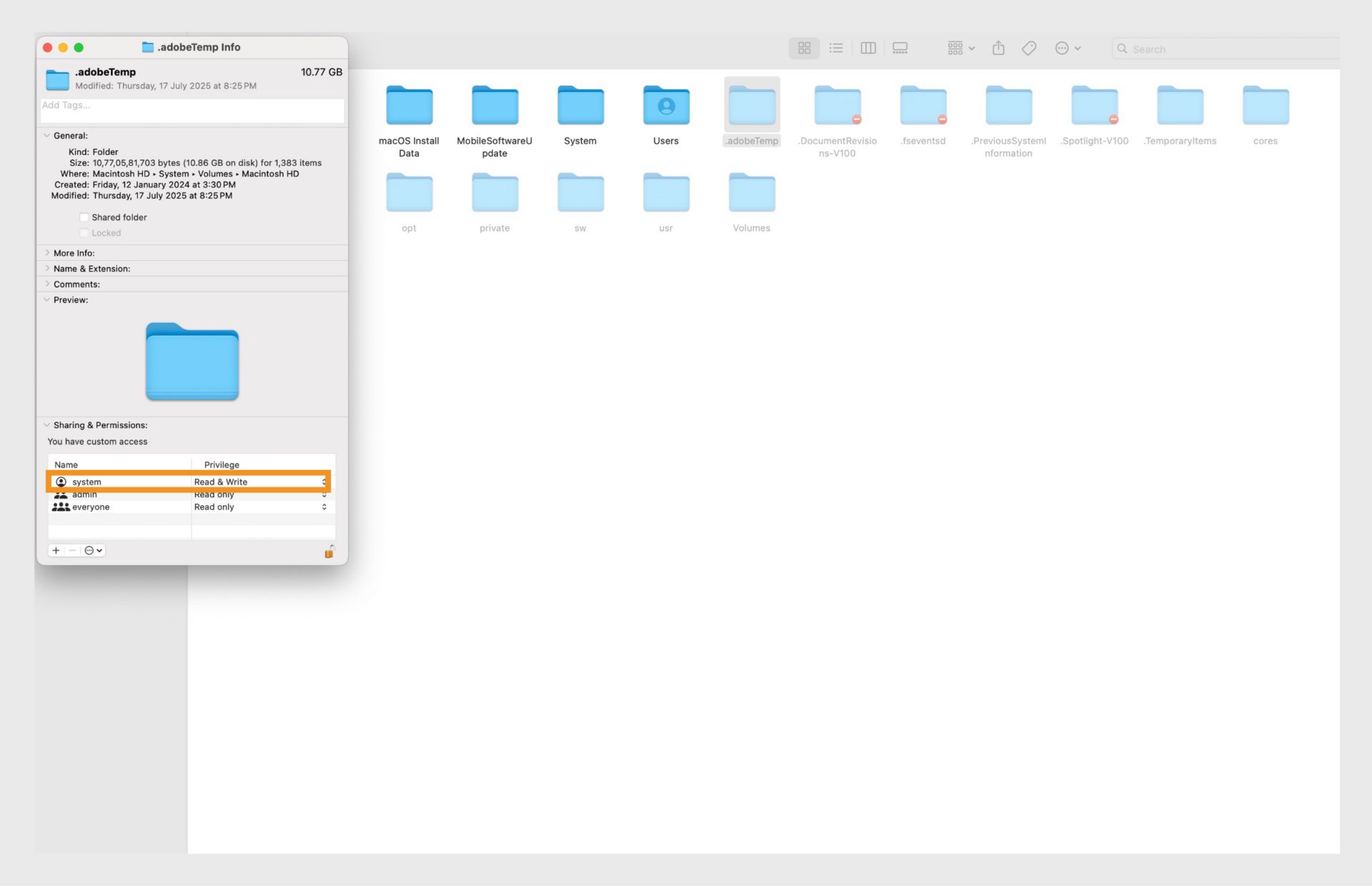The height and width of the screenshot is (886, 1372).
Task: Expand the Name & Extension section
Action: point(47,268)
